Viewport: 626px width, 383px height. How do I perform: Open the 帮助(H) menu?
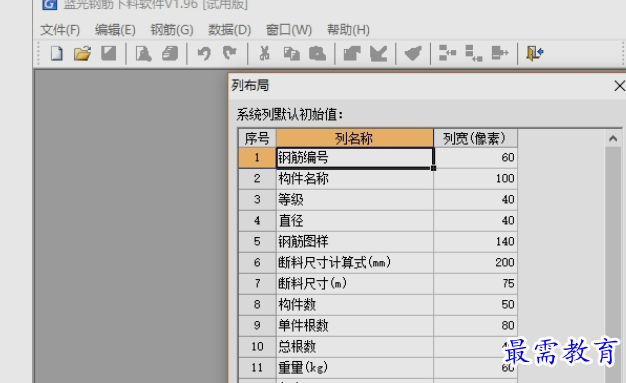348,30
